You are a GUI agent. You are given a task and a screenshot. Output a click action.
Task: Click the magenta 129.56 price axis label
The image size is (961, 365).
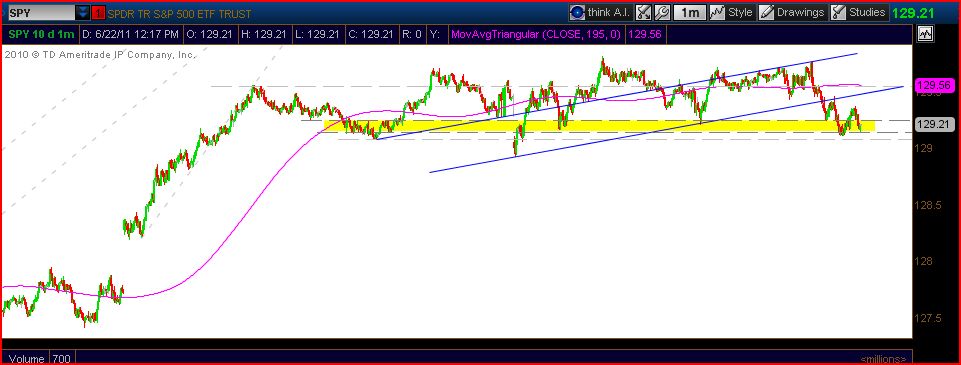point(935,86)
